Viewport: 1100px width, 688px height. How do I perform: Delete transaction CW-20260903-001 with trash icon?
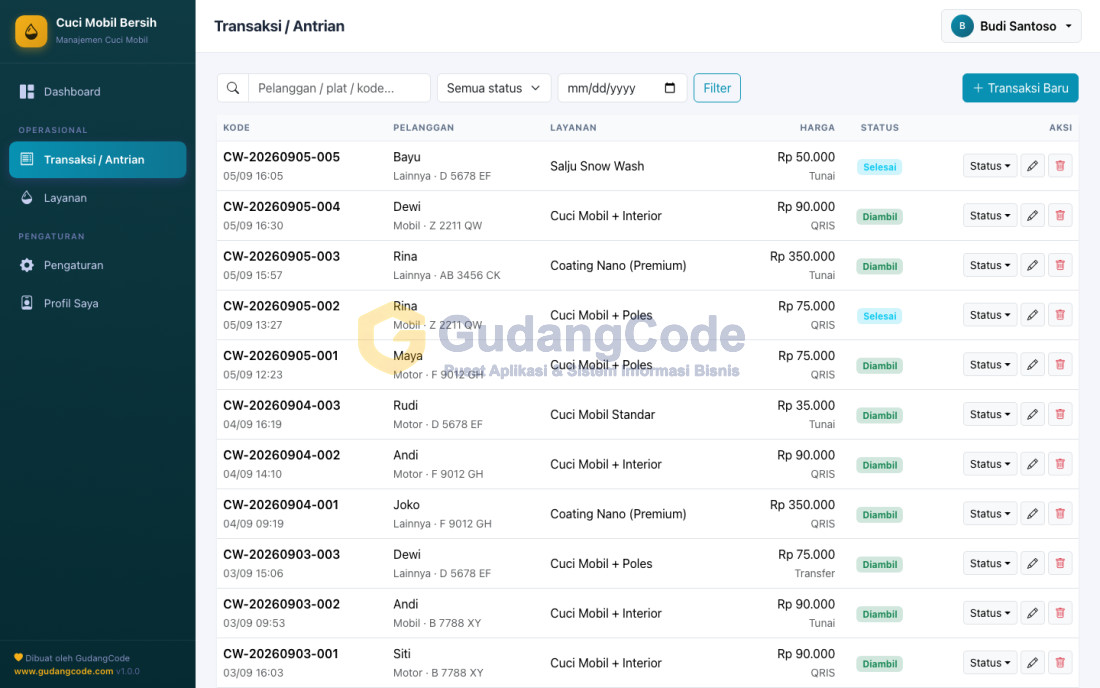tap(1060, 663)
